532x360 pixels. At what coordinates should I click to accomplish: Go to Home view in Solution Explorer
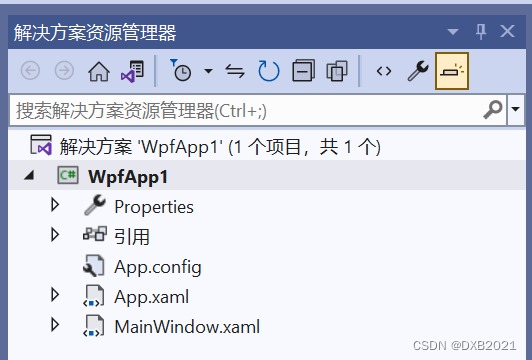pos(99,71)
